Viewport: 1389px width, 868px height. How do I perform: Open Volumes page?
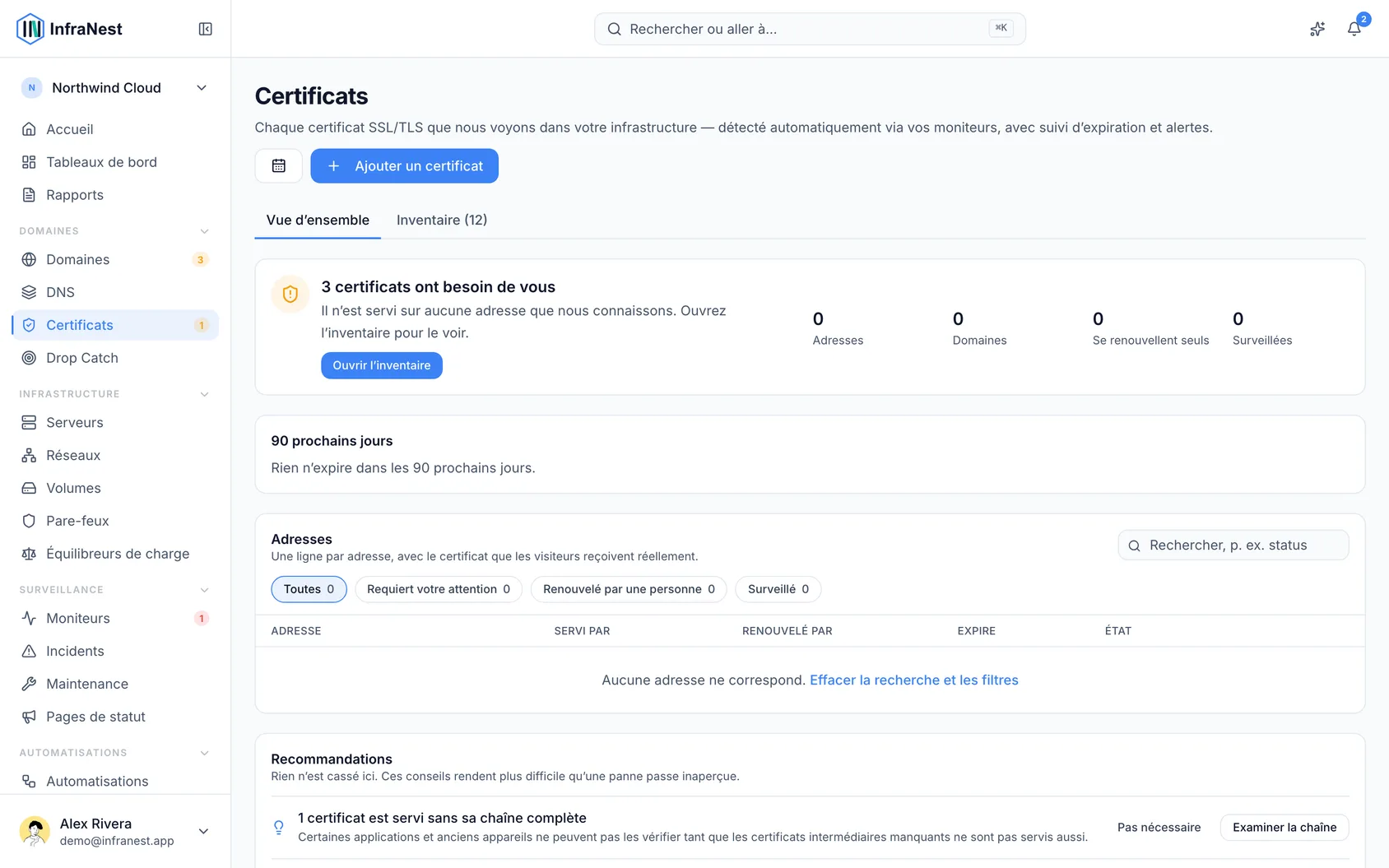tap(115, 488)
